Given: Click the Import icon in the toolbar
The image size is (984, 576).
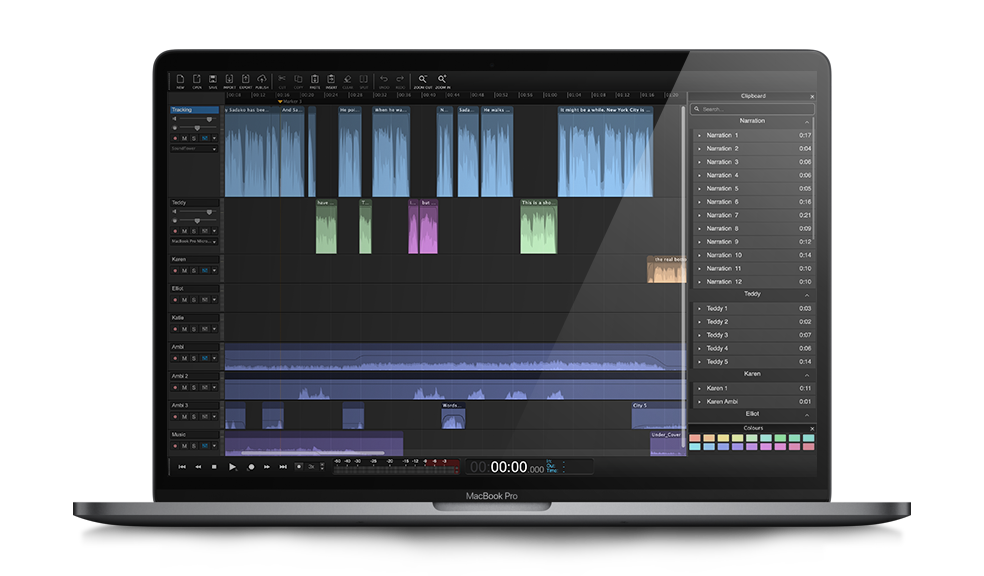Looking at the screenshot, I should click(229, 80).
